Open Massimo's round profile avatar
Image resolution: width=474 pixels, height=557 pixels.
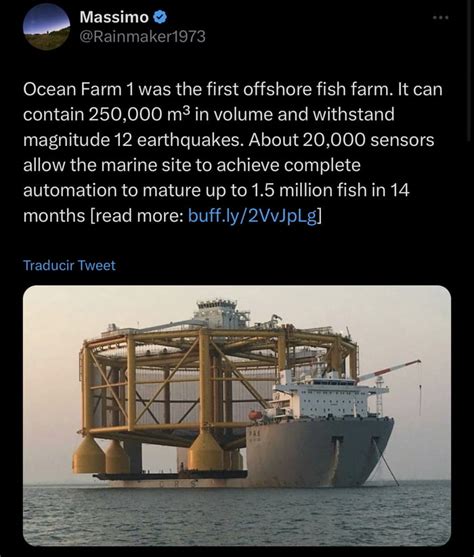coord(46,27)
